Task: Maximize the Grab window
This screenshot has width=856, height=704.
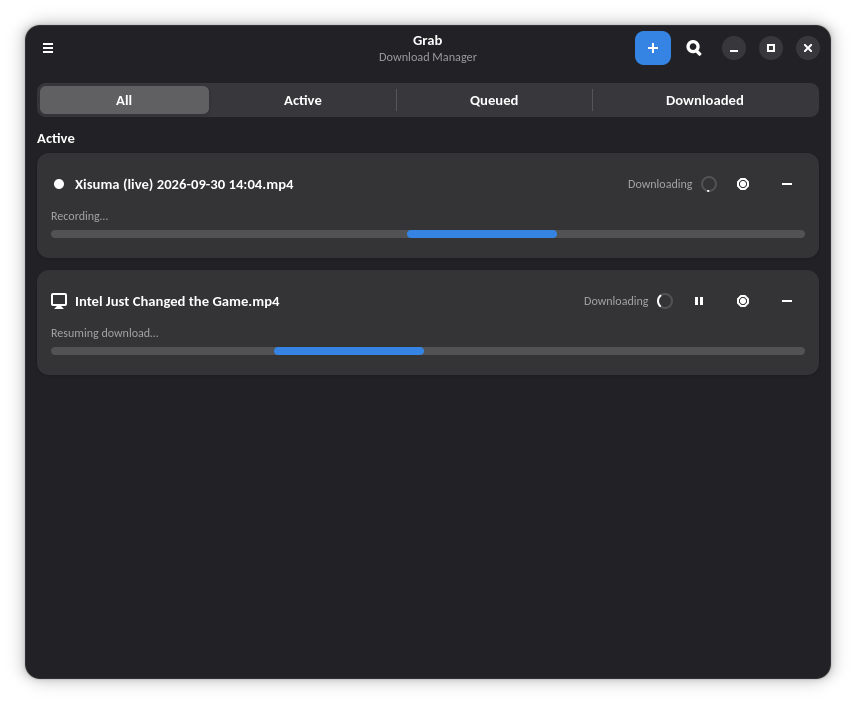Action: point(771,48)
